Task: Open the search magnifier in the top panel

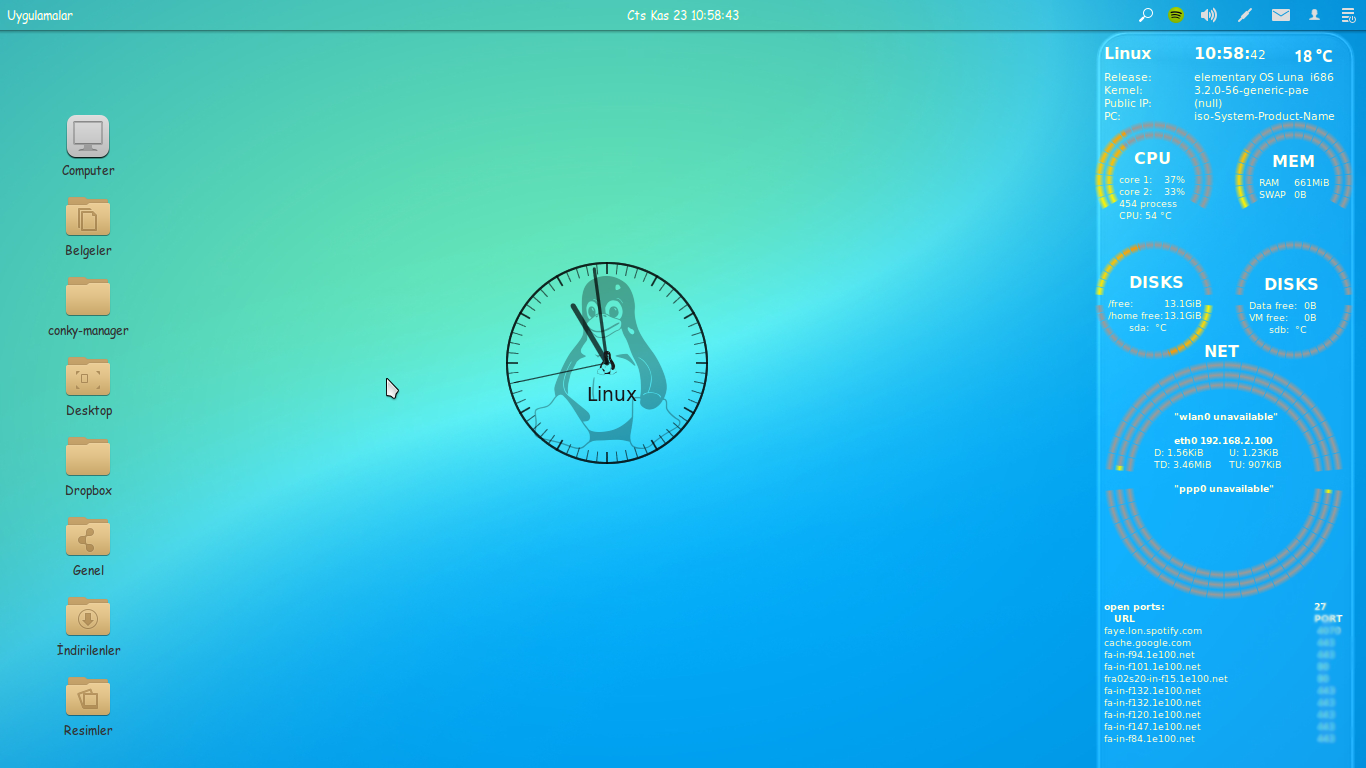Action: (x=1146, y=15)
